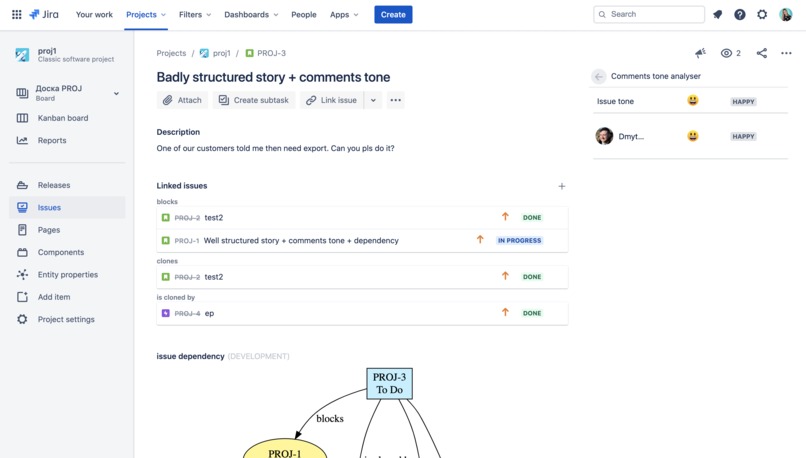
Task: Click back arrow in Comments tone analyser
Action: tap(598, 77)
